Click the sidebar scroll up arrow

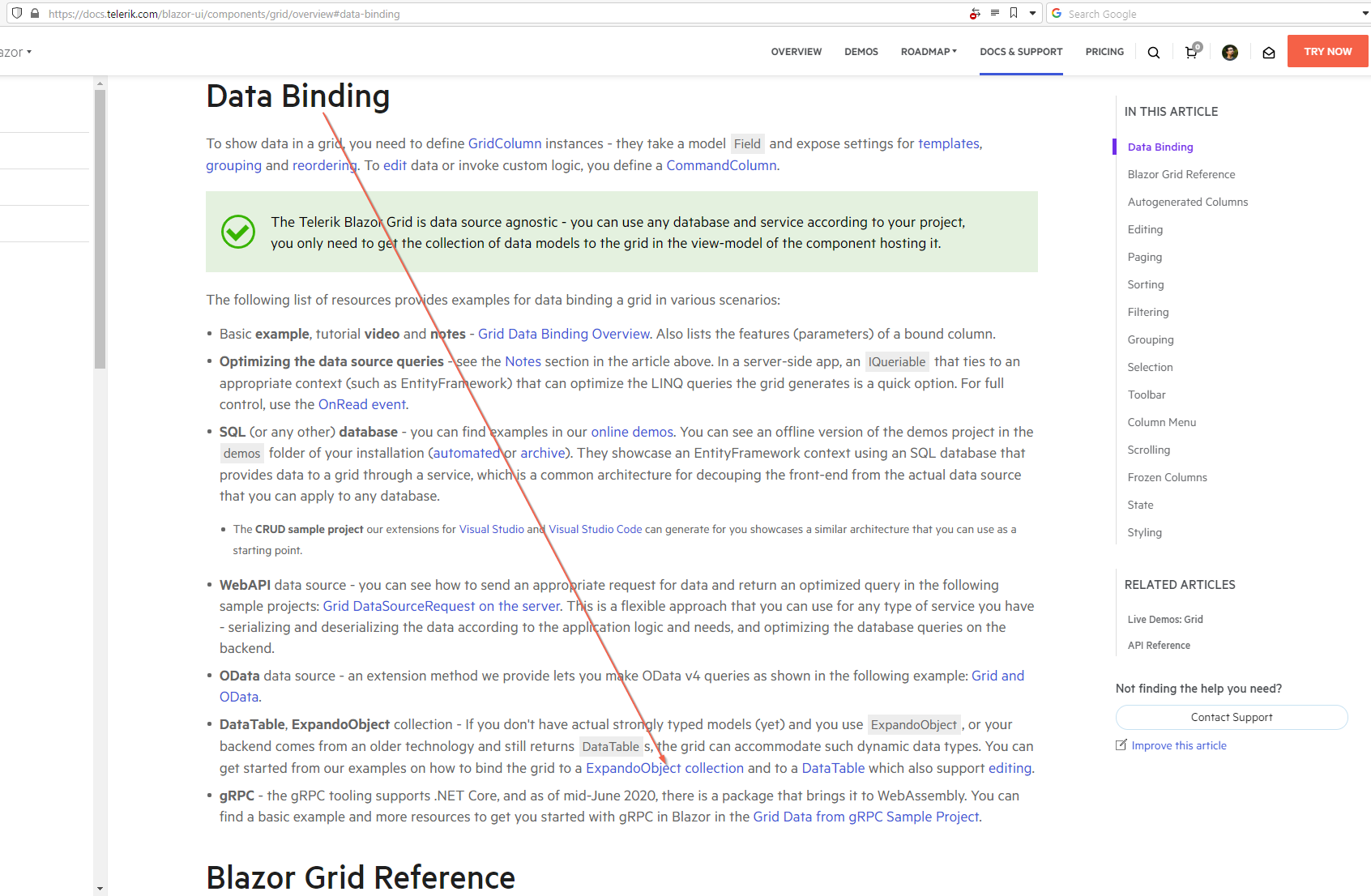pos(100,83)
